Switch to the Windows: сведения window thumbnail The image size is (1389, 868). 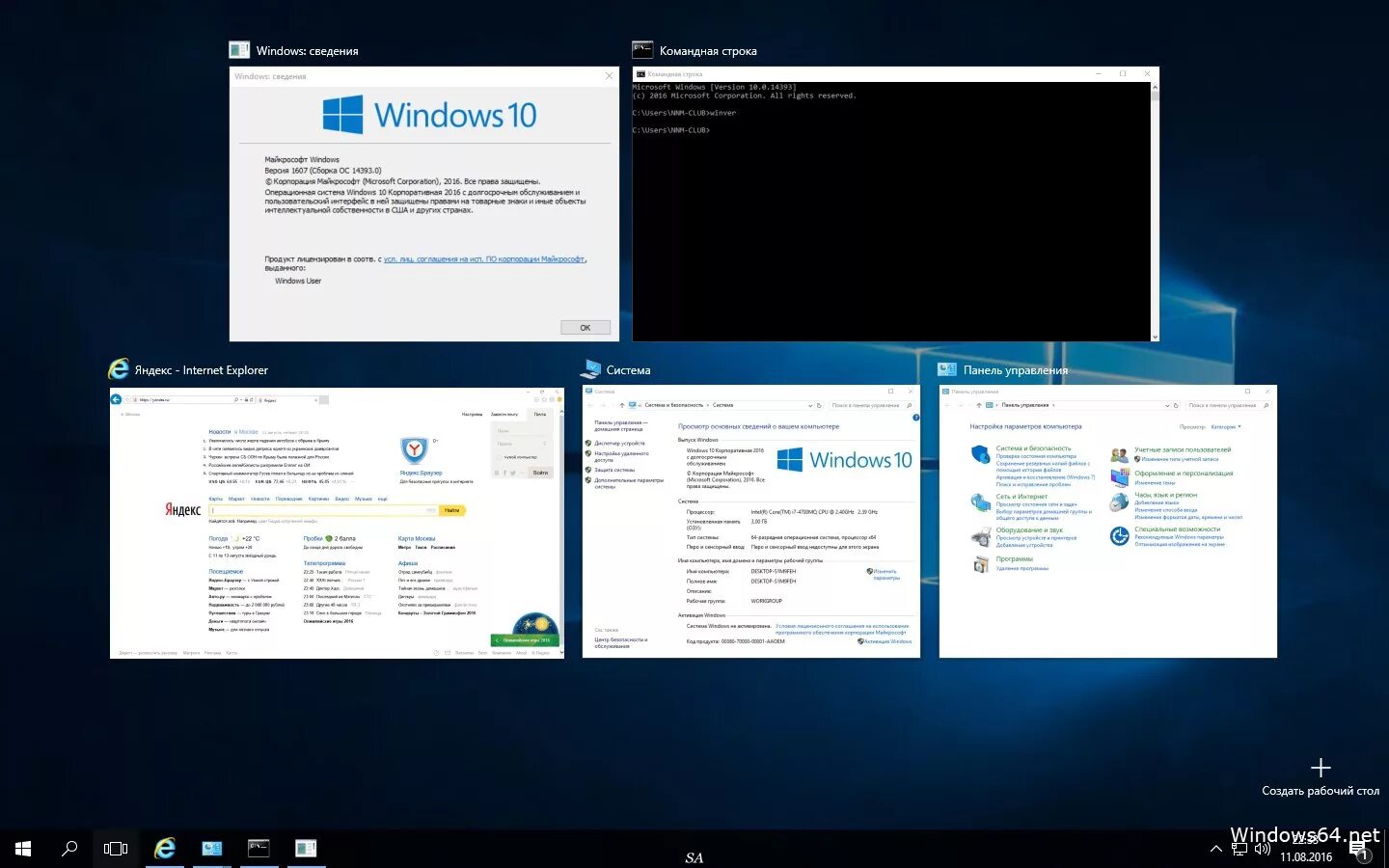(x=424, y=203)
